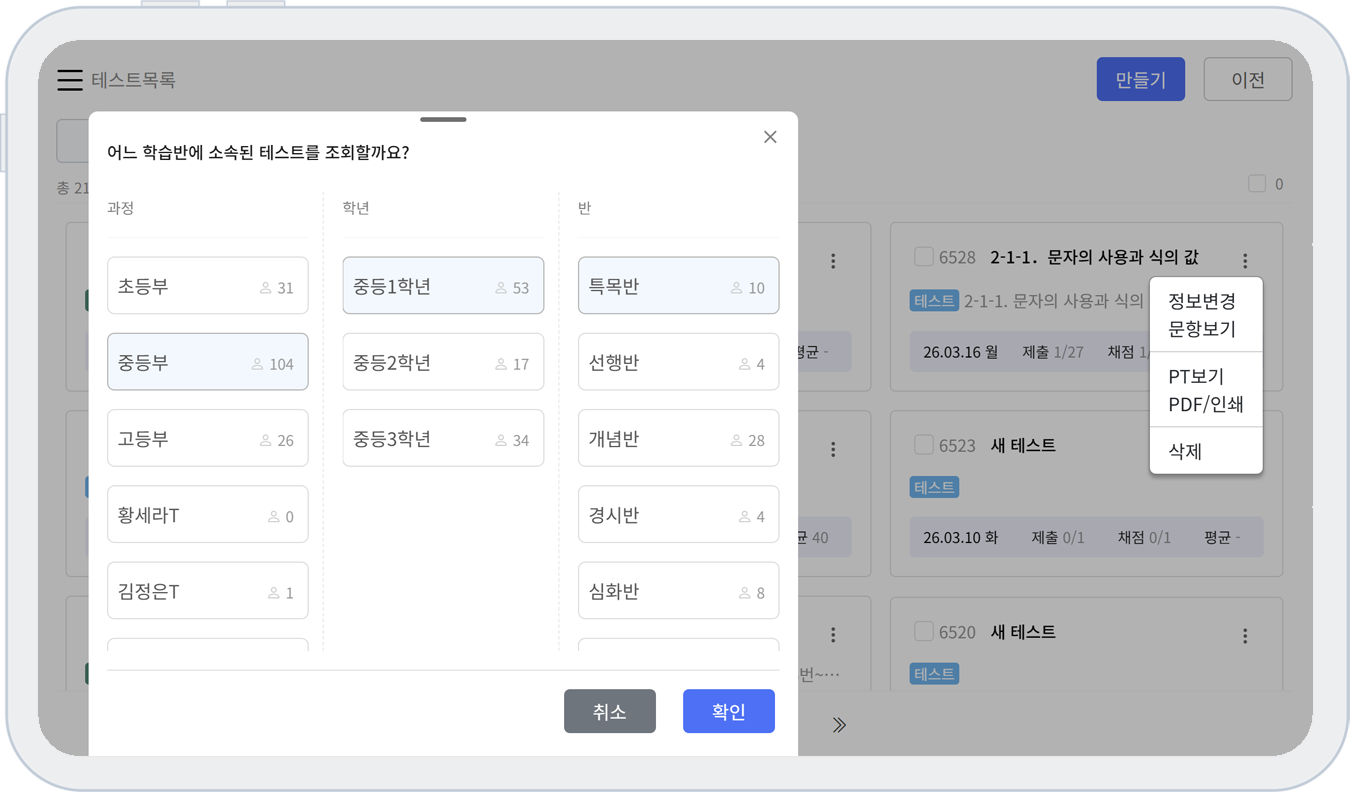Tick the checkbox for test 6528
The height and width of the screenshot is (792, 1350).
click(x=923, y=257)
